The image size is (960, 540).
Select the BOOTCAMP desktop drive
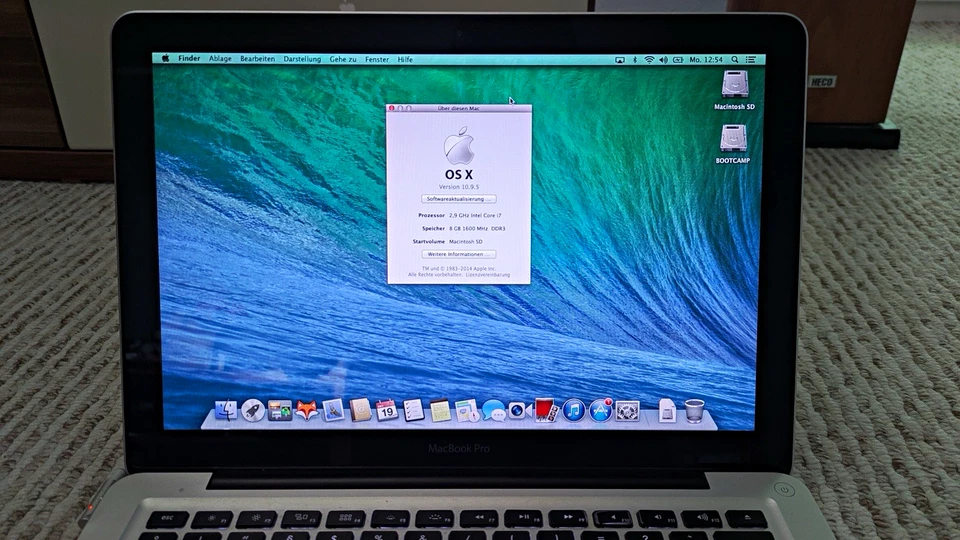733,144
